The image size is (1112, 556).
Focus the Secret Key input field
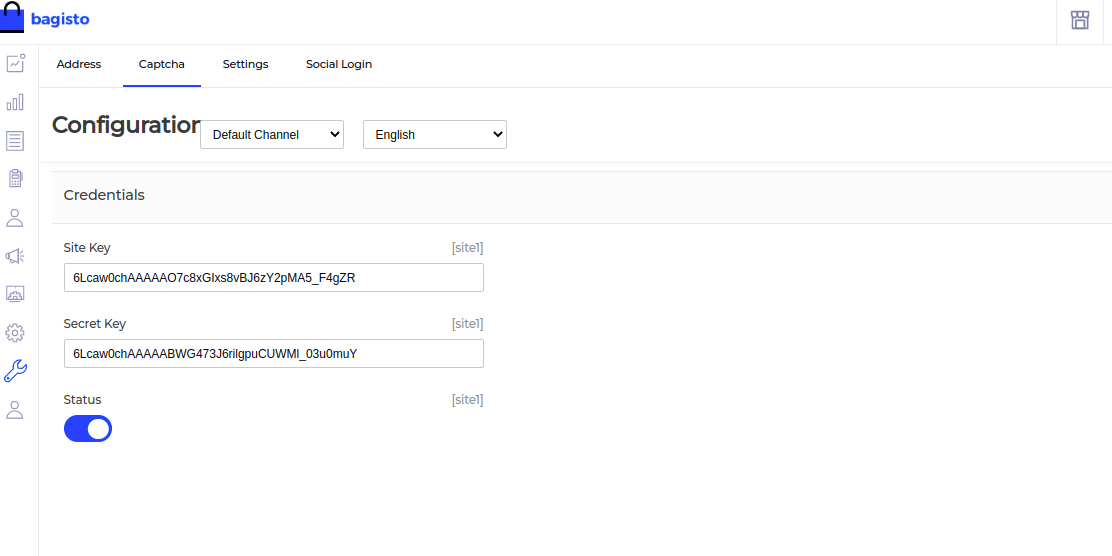pyautogui.click(x=273, y=354)
